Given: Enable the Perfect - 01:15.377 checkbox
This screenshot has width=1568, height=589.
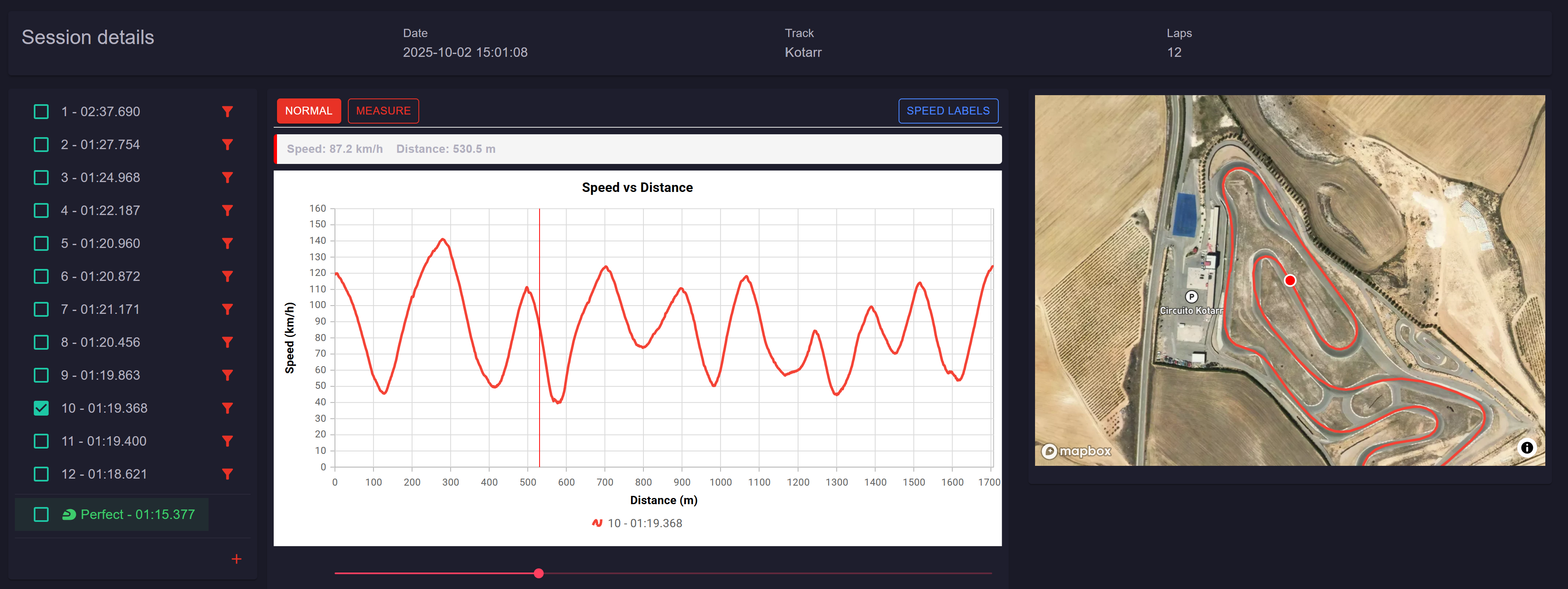Looking at the screenshot, I should pos(41,514).
